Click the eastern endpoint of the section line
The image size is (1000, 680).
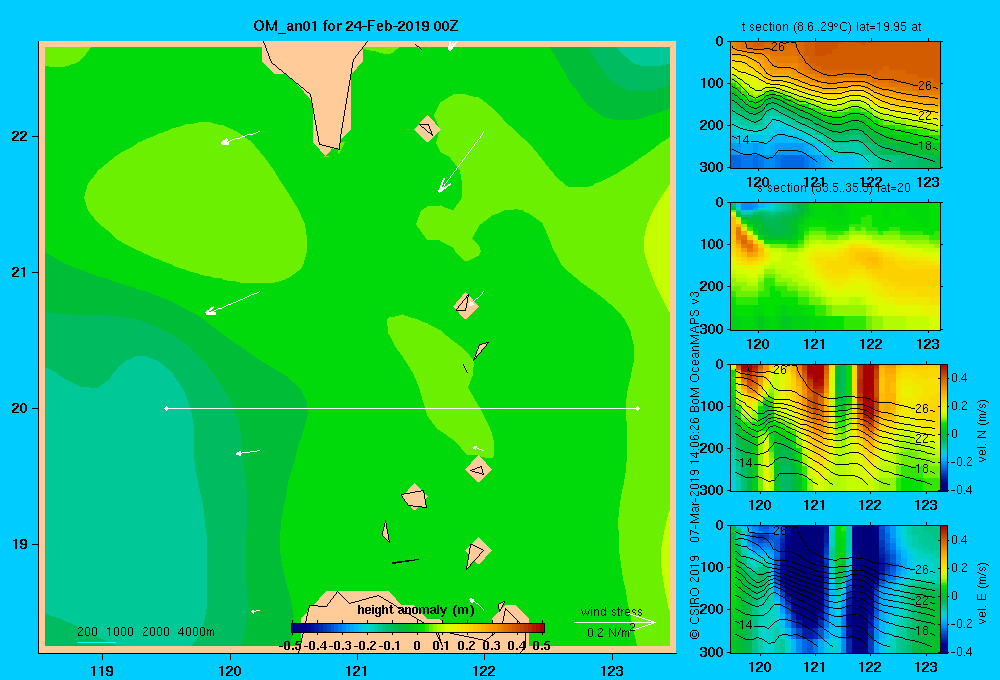tap(638, 408)
